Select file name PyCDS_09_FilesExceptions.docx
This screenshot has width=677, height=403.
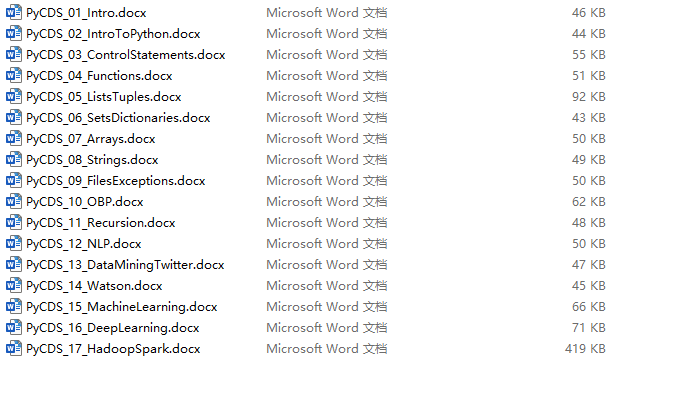click(x=116, y=181)
